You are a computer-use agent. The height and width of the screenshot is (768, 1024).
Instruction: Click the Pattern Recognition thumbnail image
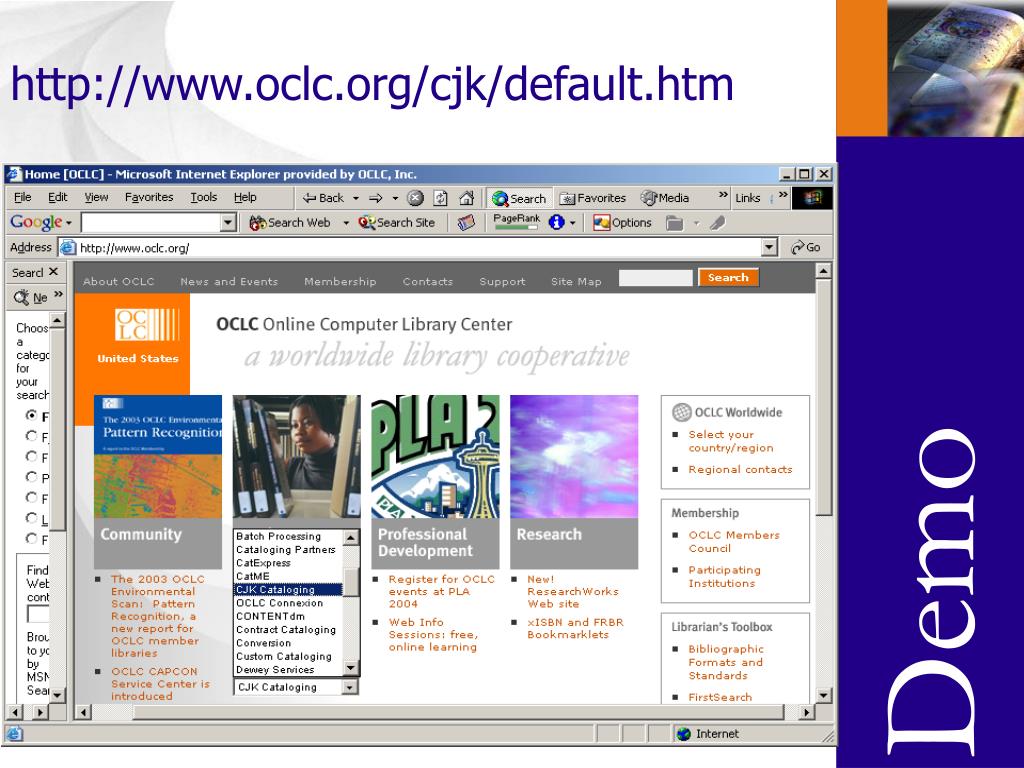tap(158, 456)
